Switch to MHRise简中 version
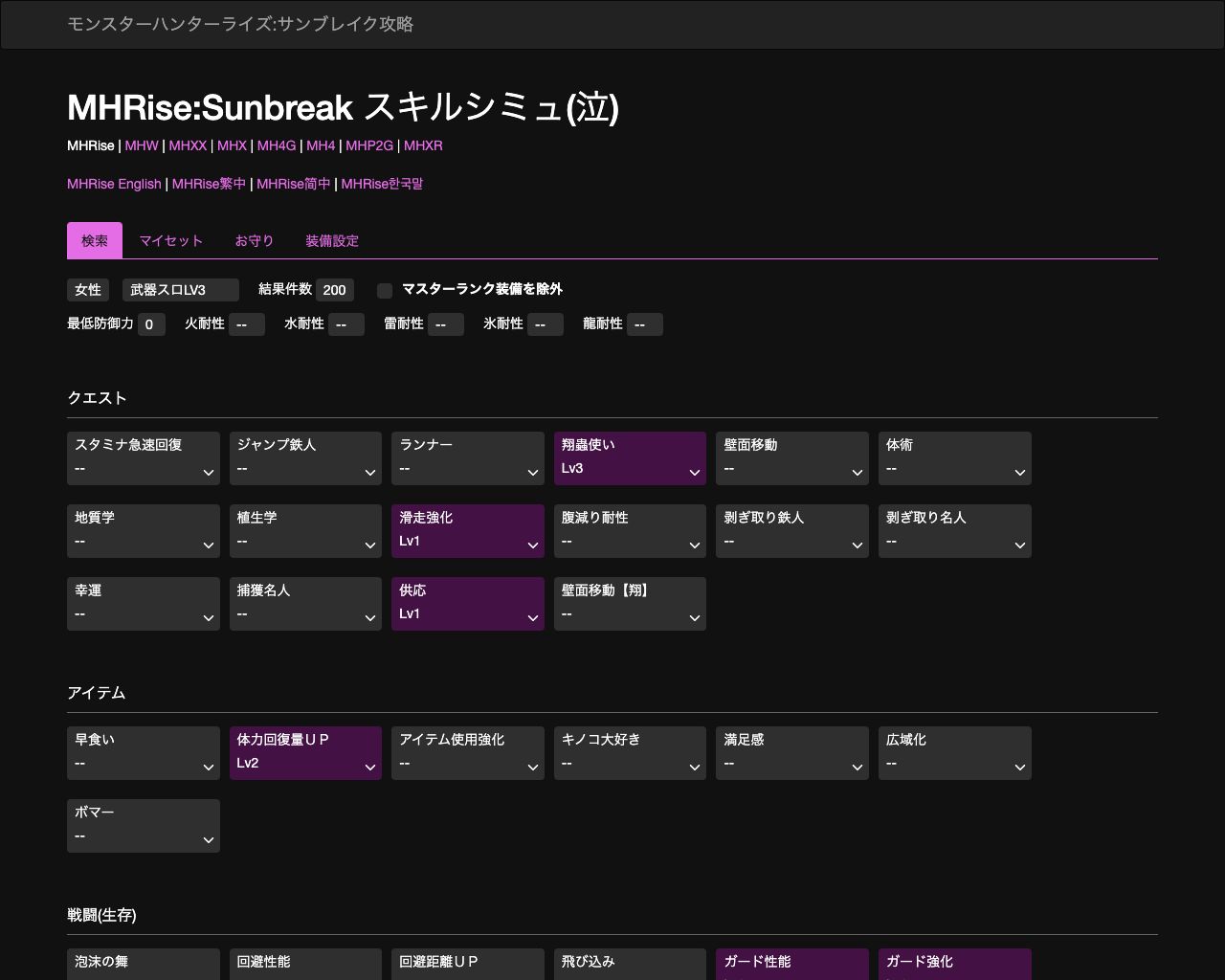 pyautogui.click(x=294, y=184)
